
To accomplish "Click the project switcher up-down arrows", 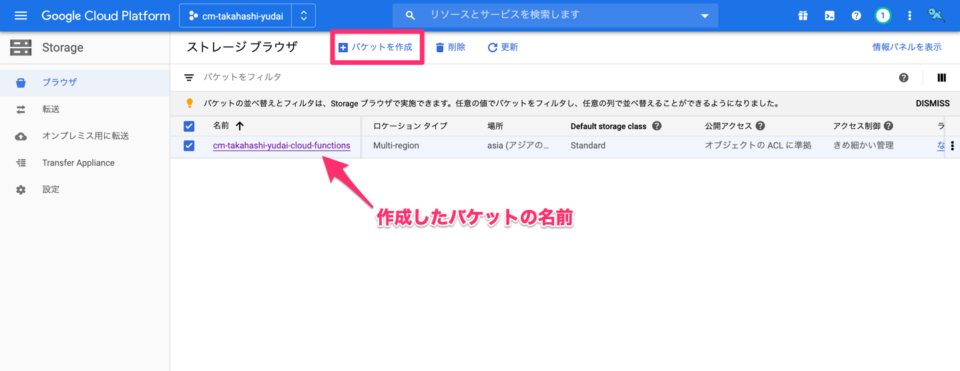I will (304, 16).
